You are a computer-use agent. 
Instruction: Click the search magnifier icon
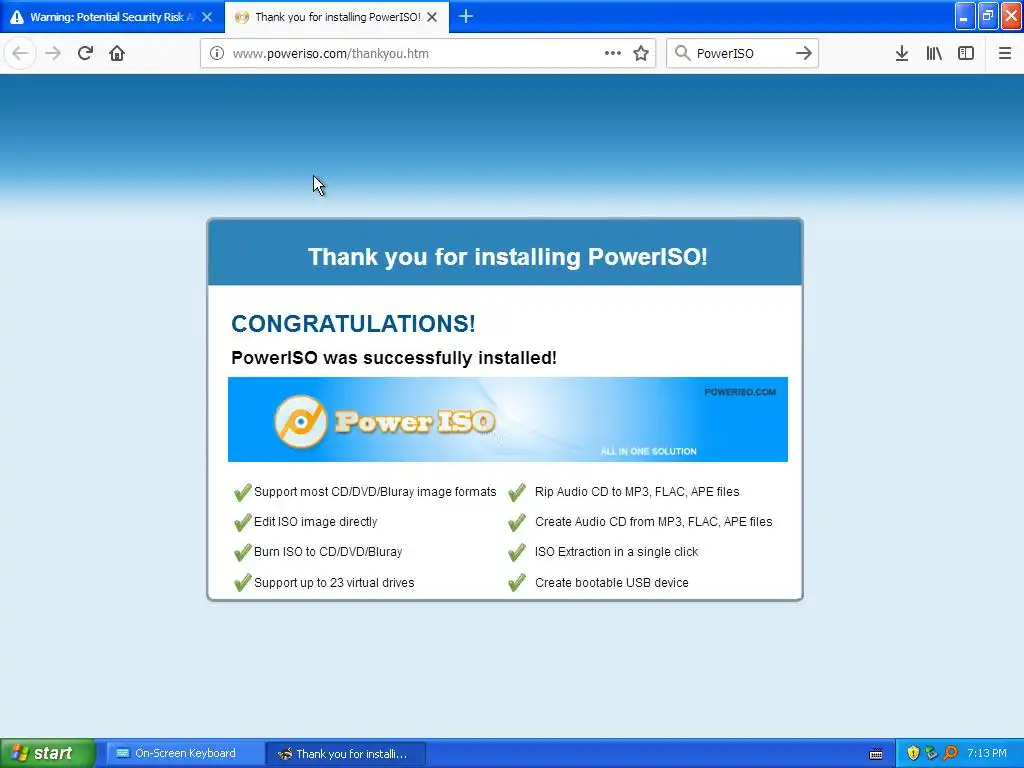click(x=682, y=54)
